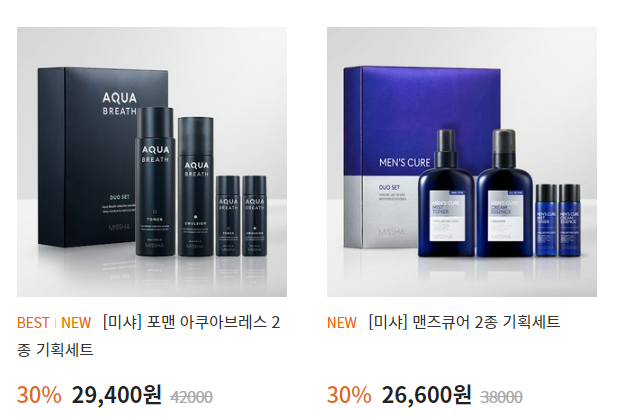Click the 26,600원 sale price

tap(427, 395)
